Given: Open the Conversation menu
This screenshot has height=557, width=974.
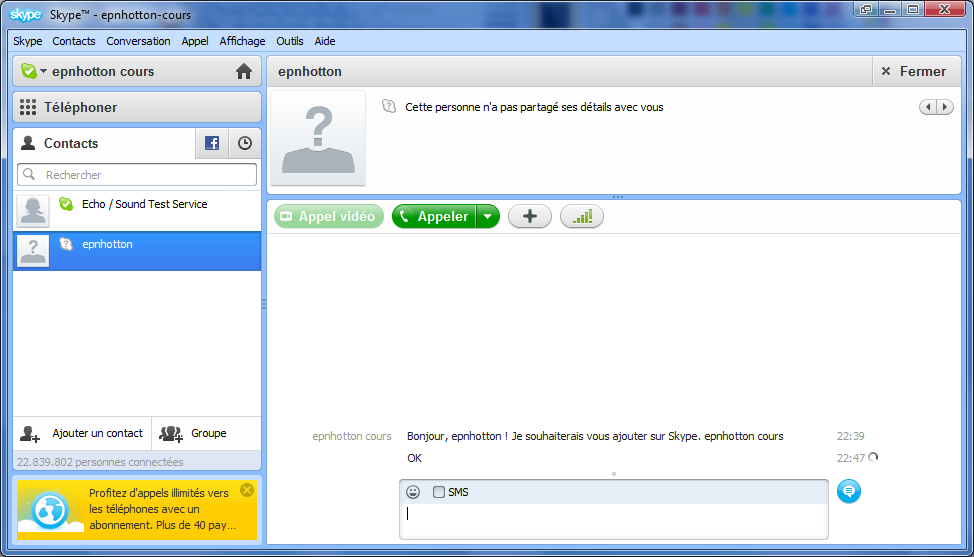Looking at the screenshot, I should (138, 41).
